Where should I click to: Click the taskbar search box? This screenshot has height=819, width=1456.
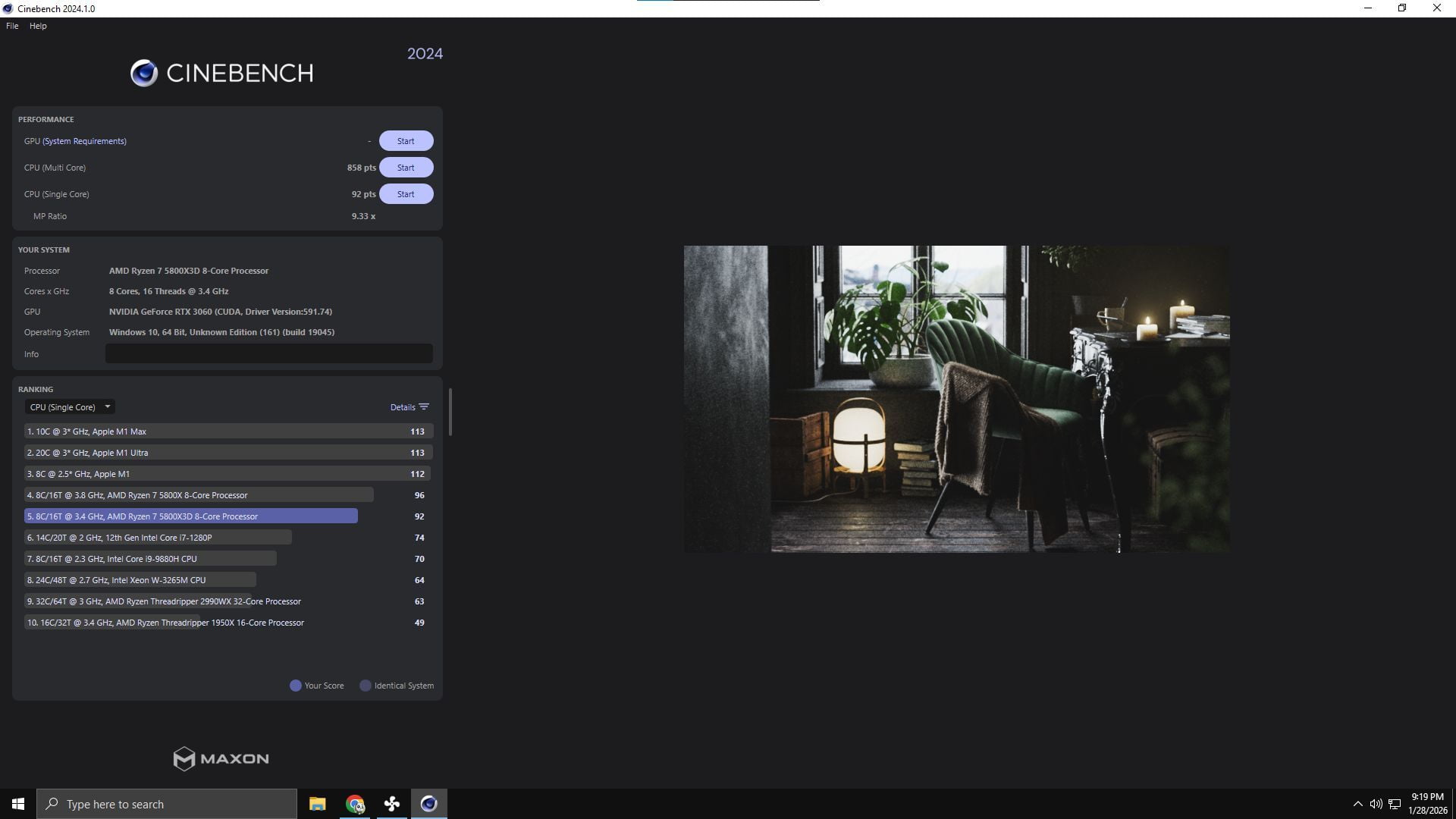pos(167,804)
